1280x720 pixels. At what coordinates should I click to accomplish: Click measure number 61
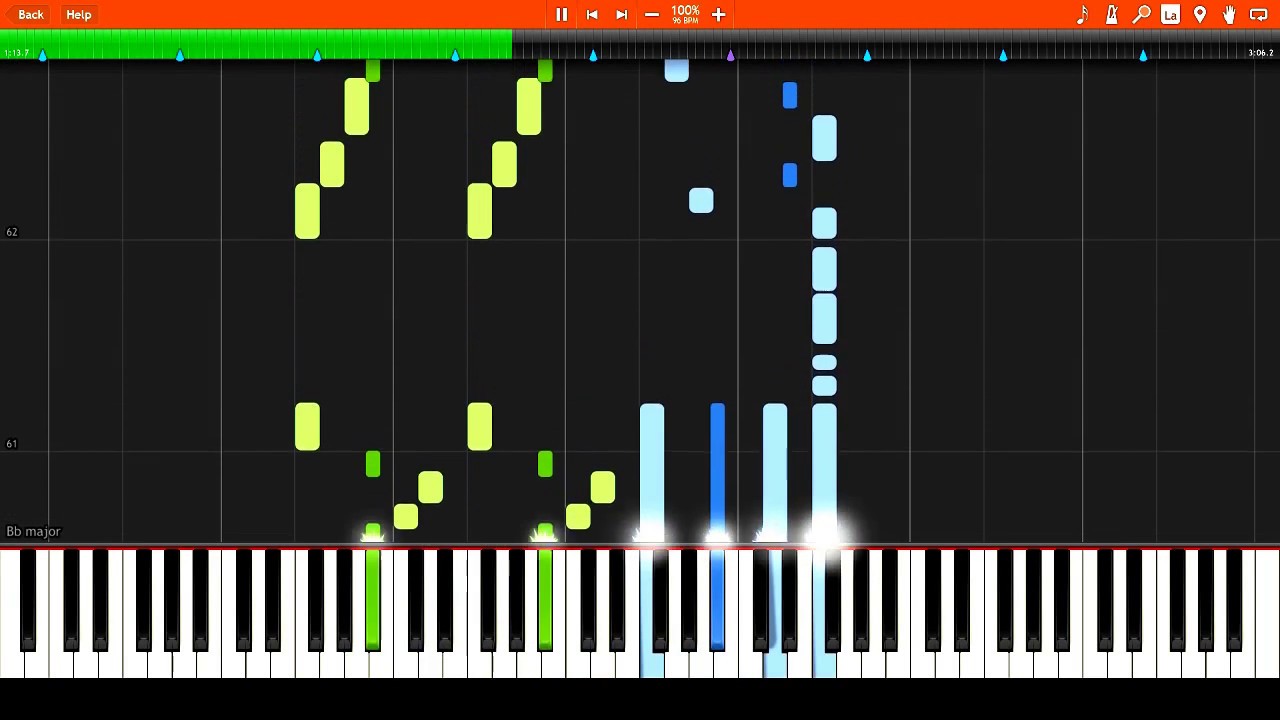click(x=12, y=444)
